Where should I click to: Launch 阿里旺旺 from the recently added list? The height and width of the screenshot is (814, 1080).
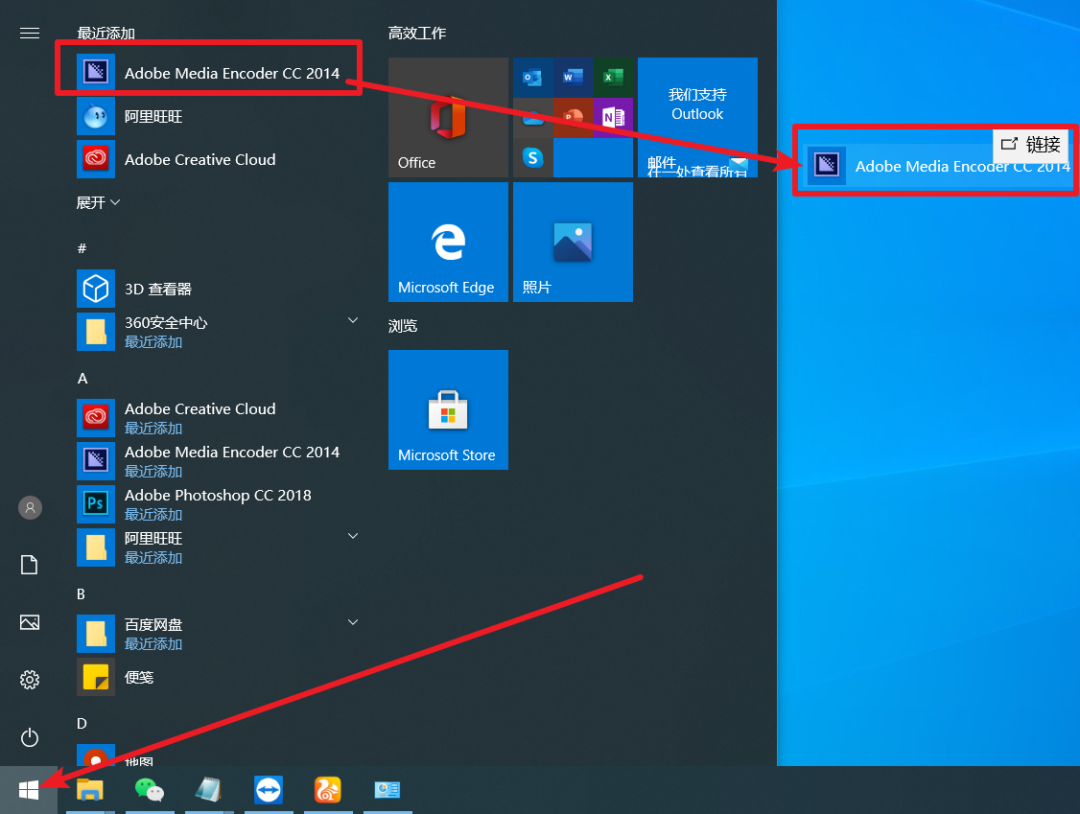(x=218, y=116)
